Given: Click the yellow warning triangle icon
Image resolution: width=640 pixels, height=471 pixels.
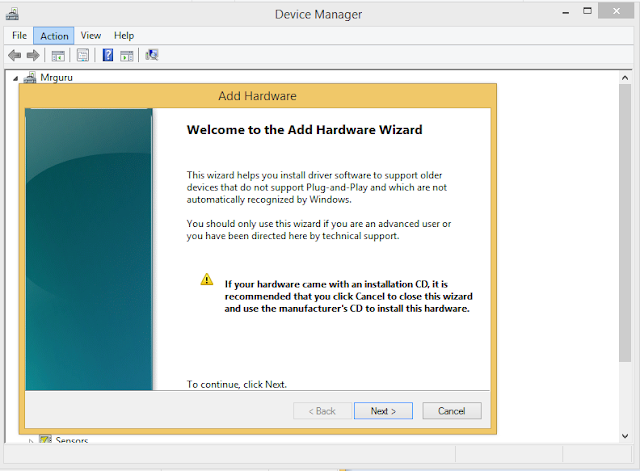Looking at the screenshot, I should pyautogui.click(x=207, y=279).
